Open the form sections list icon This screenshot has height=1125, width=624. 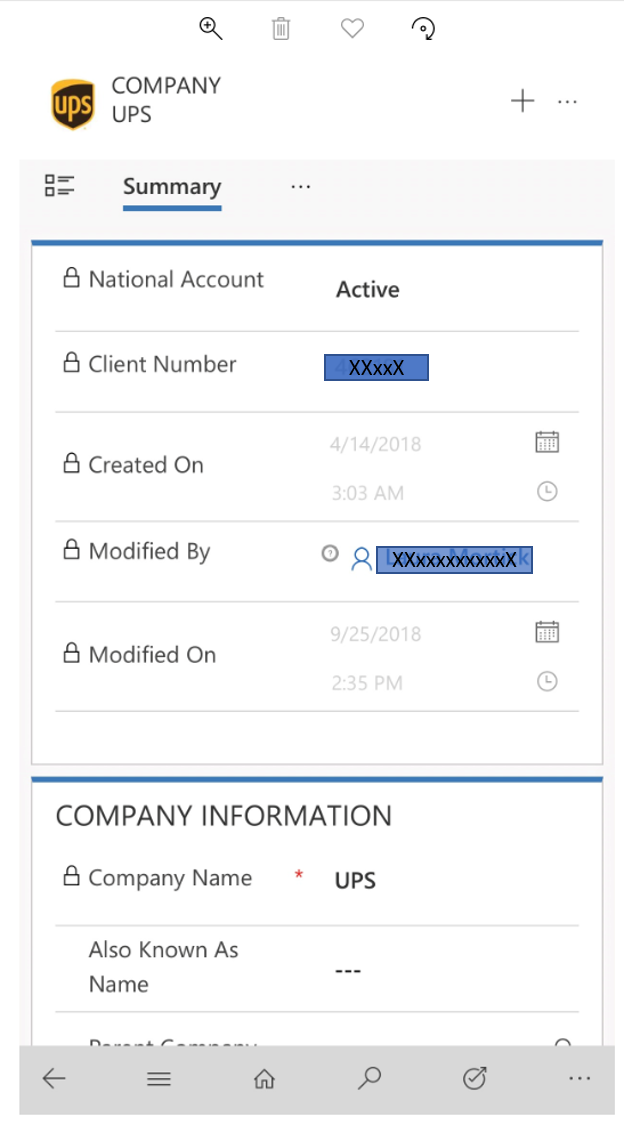tap(60, 185)
